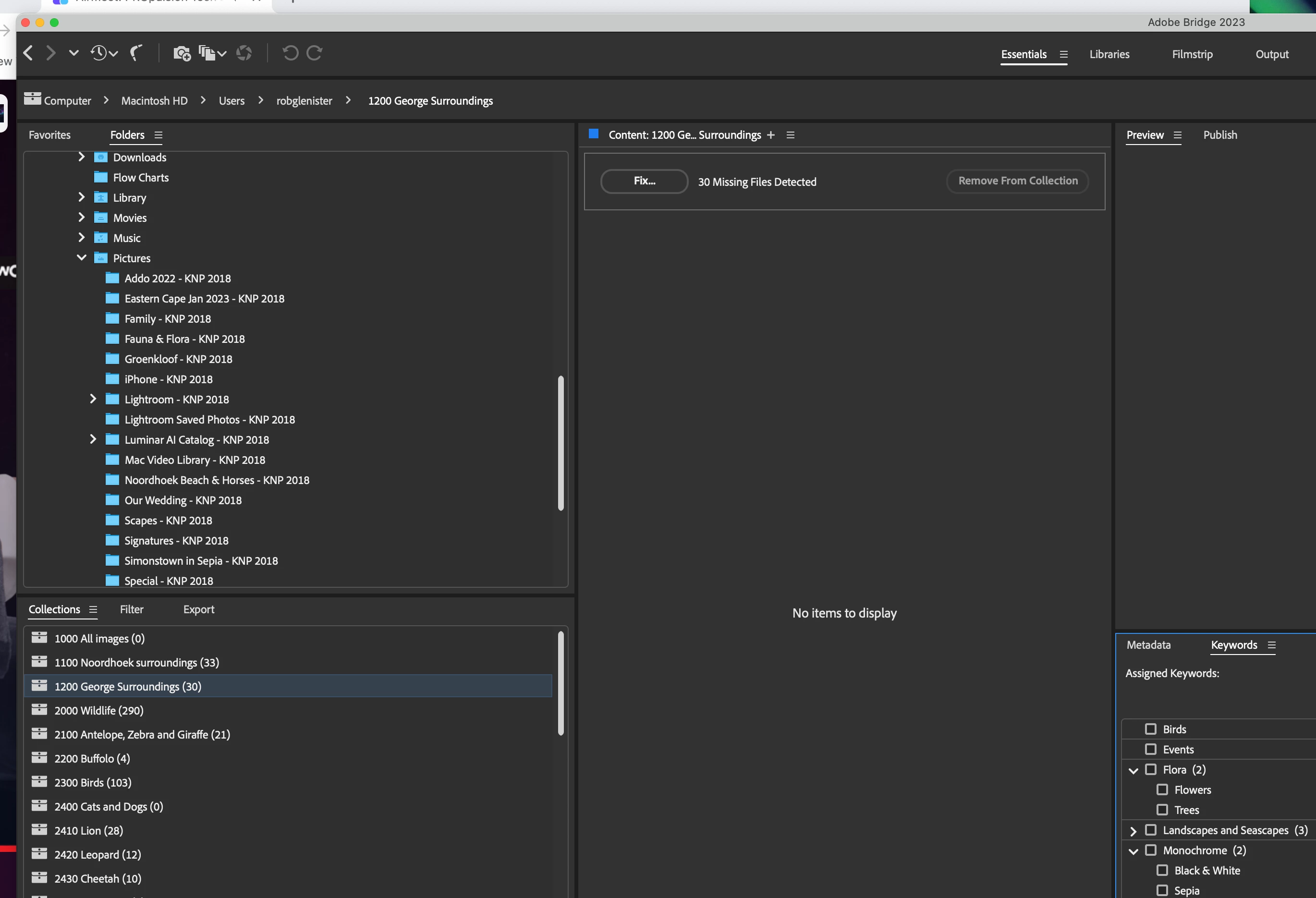The width and height of the screenshot is (1316, 898).
Task: Select the 2300 Birds (103) collection
Action: pos(93,782)
